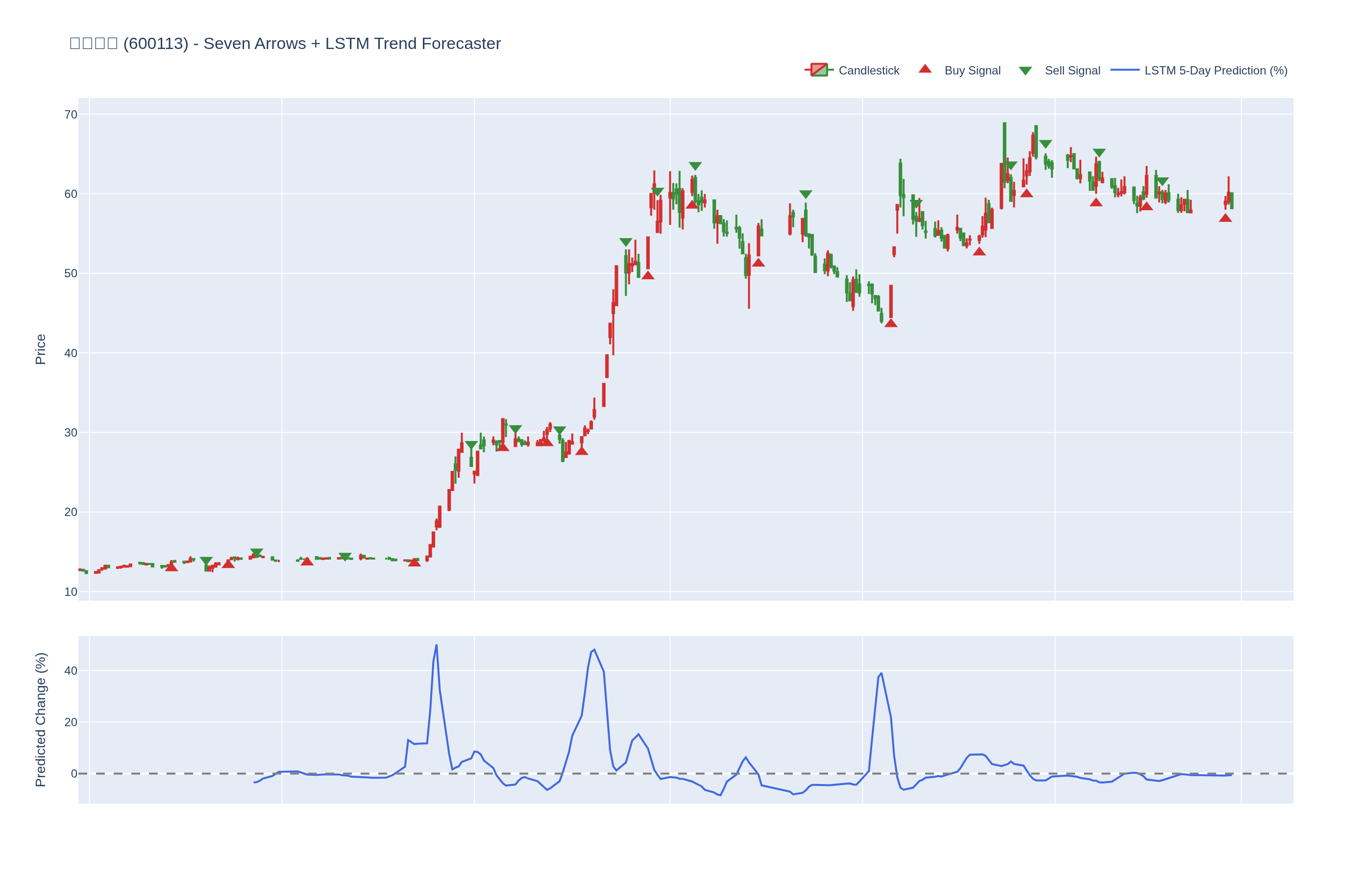Click the buy signal triangle near price 44
The image size is (1372, 882).
[890, 323]
